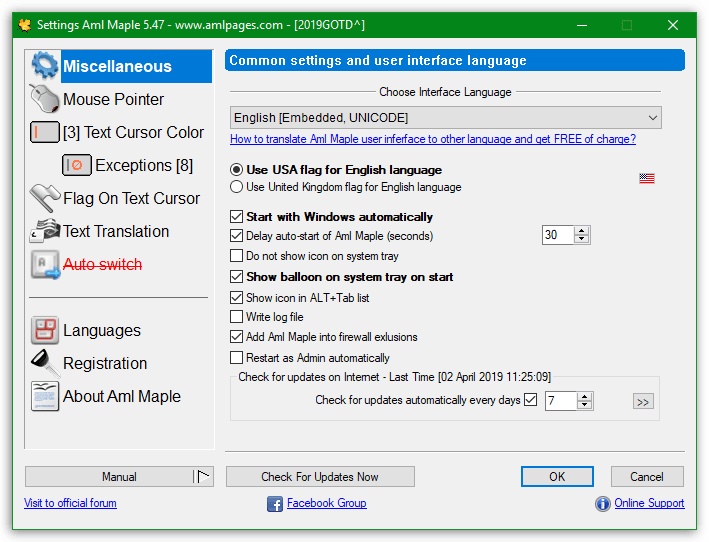Image resolution: width=709 pixels, height=542 pixels.
Task: Click the Languages icon
Action: pos(45,330)
